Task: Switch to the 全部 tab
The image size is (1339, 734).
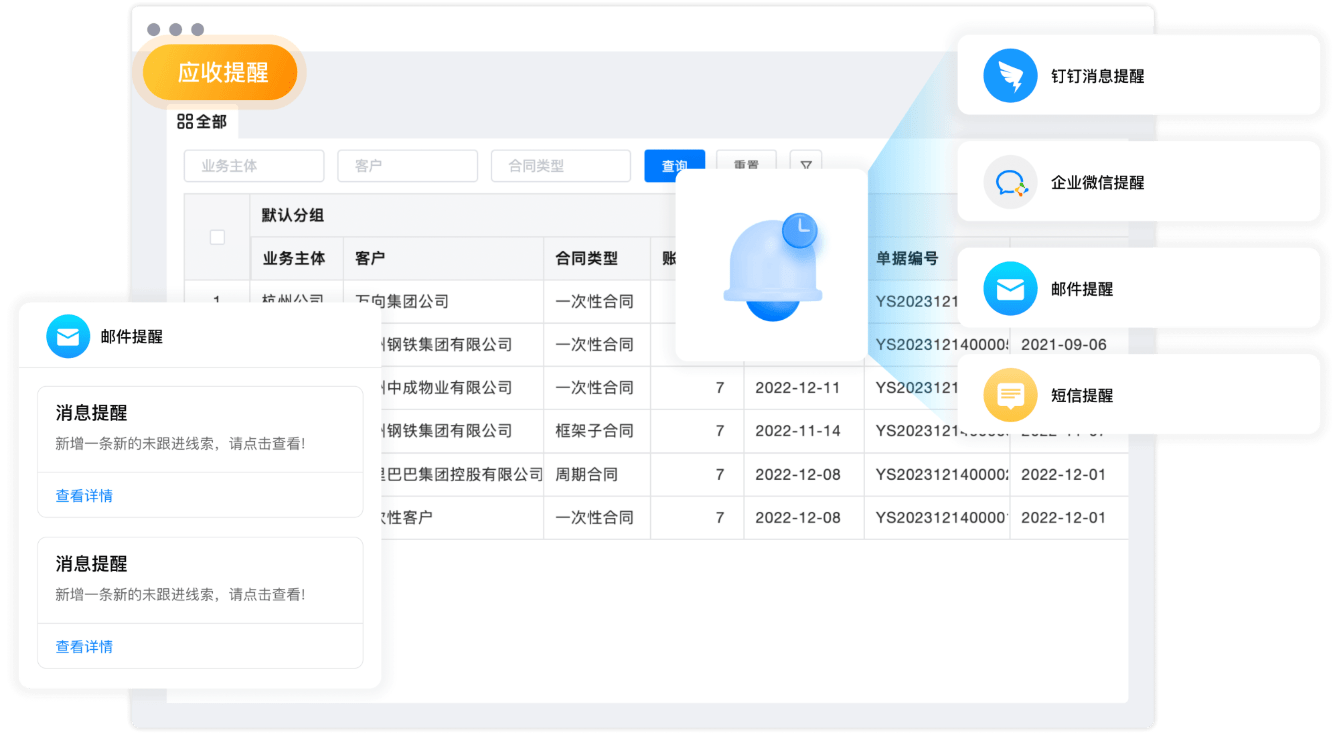Action: pyautogui.click(x=203, y=122)
